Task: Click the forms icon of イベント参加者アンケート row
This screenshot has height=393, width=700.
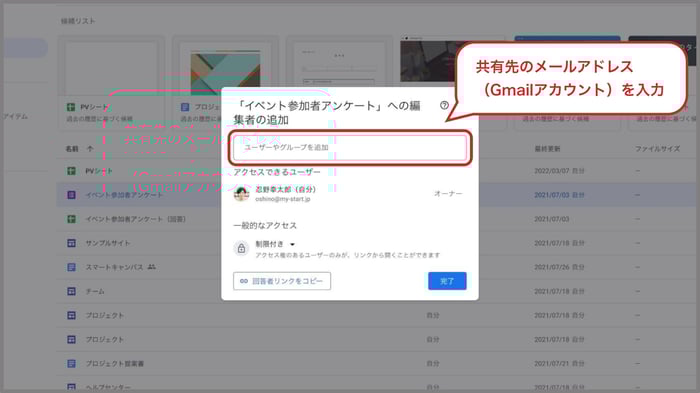Action: coord(71,195)
